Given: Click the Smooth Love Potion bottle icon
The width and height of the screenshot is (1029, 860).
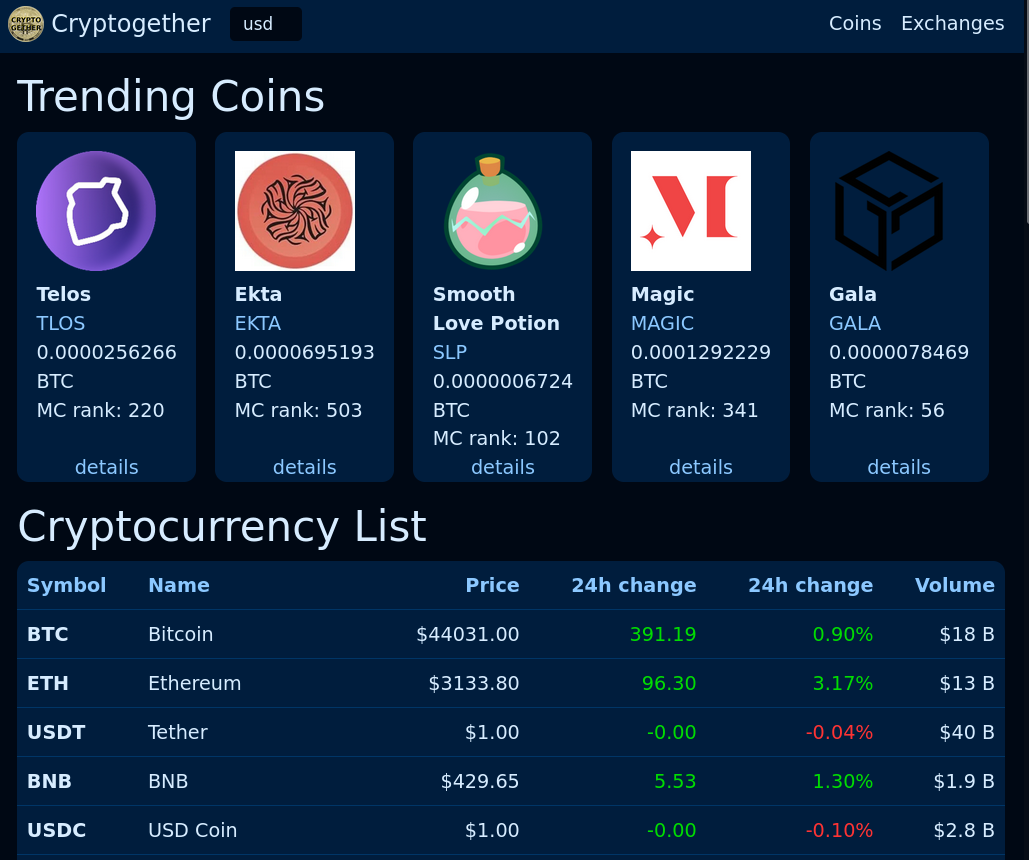Looking at the screenshot, I should pyautogui.click(x=493, y=211).
